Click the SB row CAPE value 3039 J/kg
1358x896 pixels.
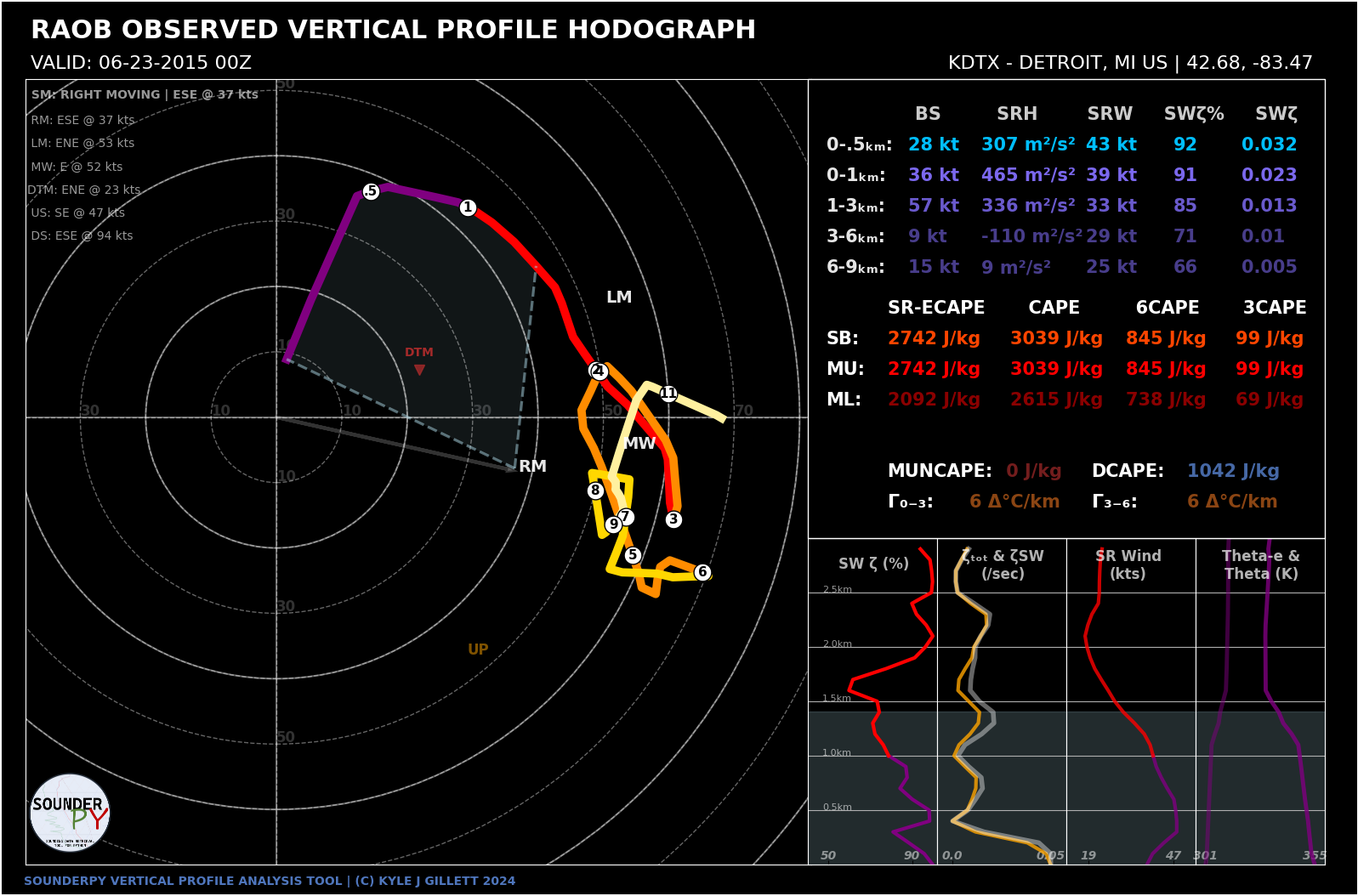tap(1056, 338)
